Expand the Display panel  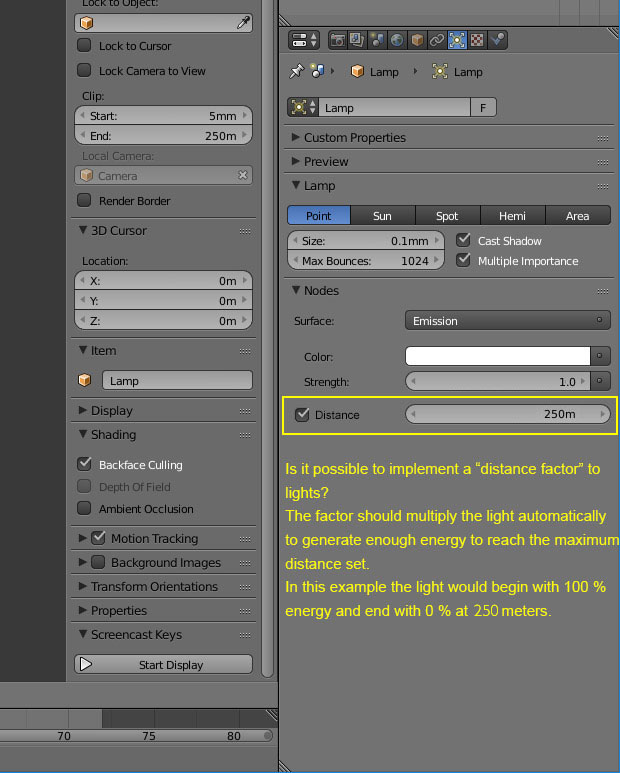pos(83,410)
